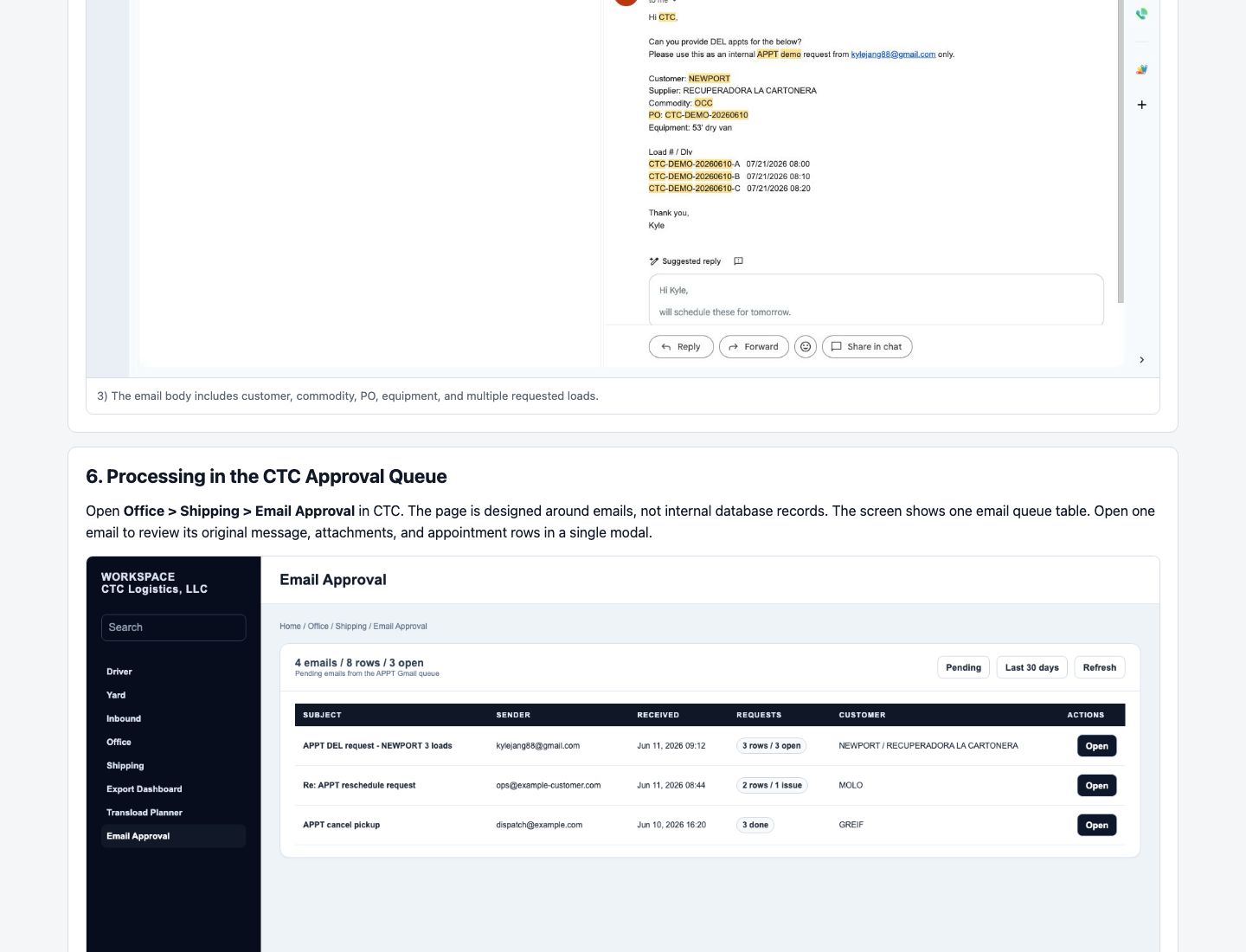Open the feedback icon beside Suggested reply
1246x952 pixels.
[738, 261]
